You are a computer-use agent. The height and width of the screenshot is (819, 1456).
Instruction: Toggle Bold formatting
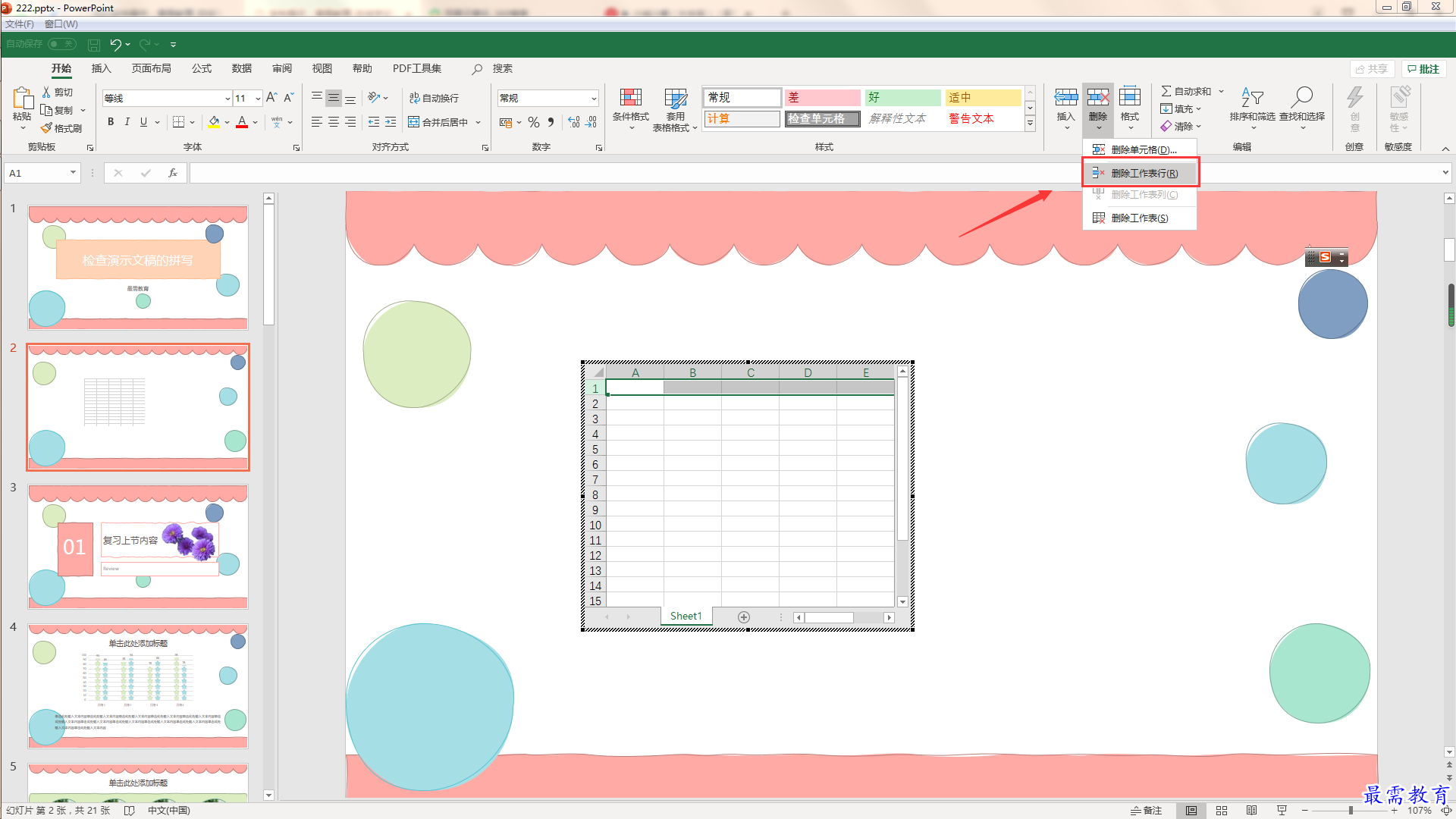pos(111,122)
